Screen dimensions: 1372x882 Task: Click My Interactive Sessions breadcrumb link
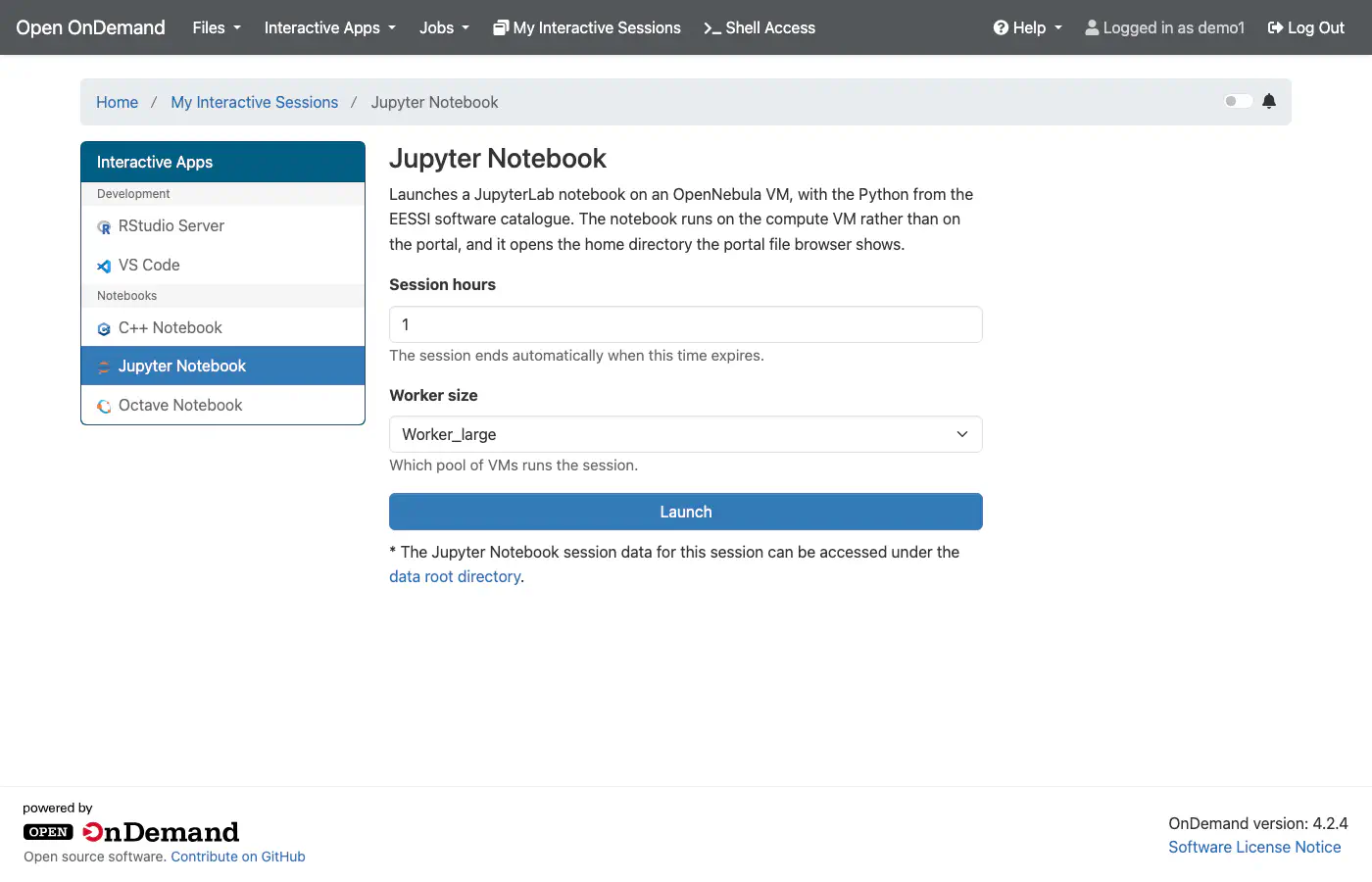pyautogui.click(x=254, y=102)
